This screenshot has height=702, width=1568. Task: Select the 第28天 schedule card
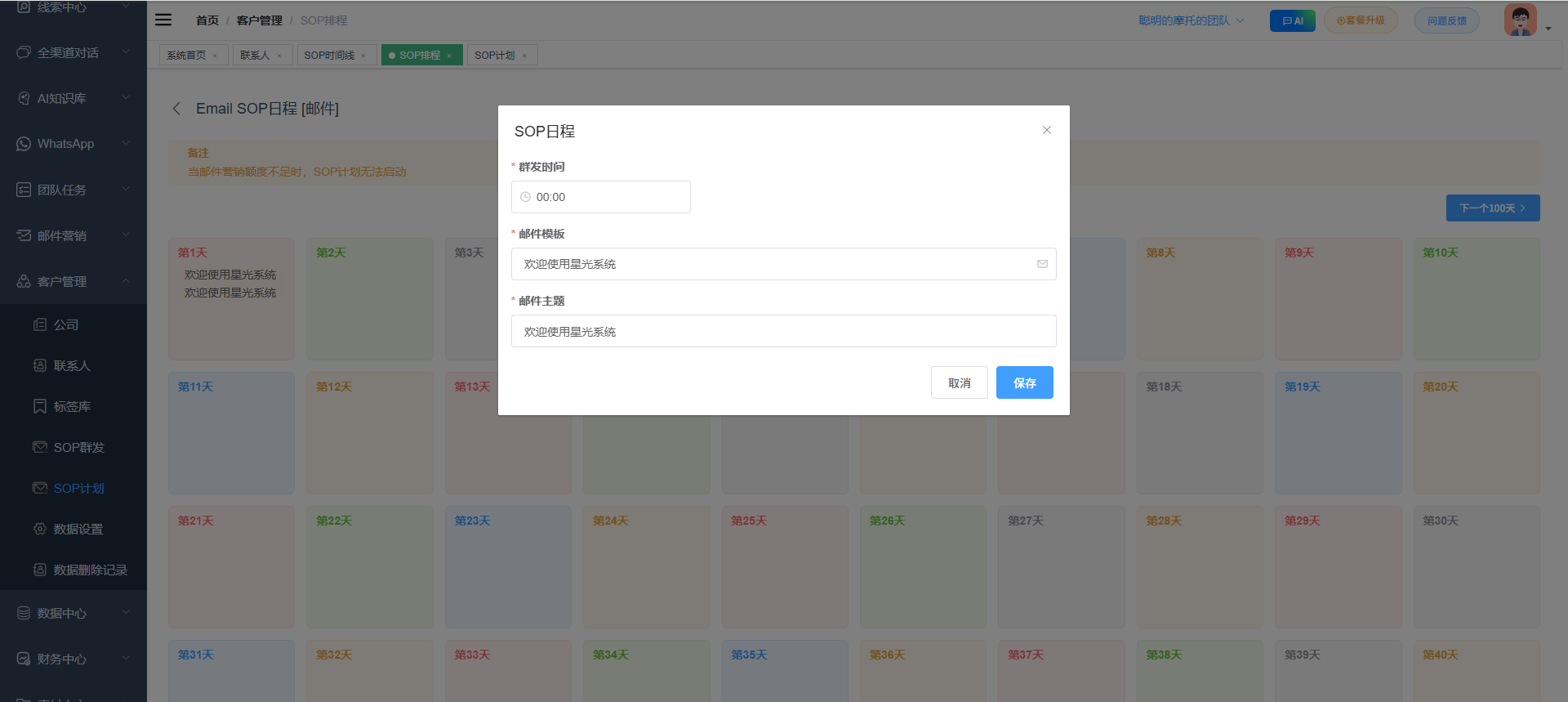click(x=1200, y=567)
